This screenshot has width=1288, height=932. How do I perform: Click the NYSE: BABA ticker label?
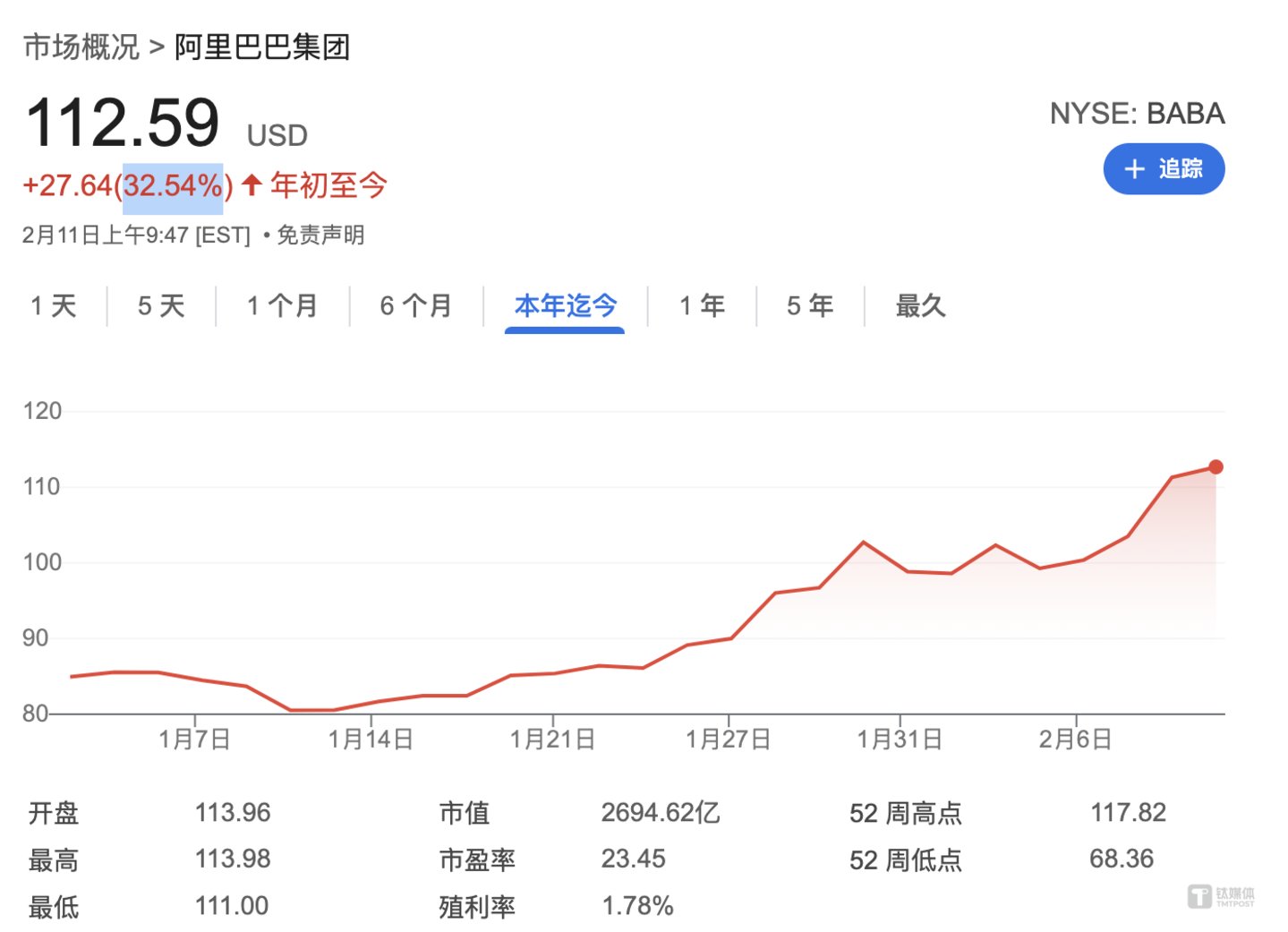pos(1137,114)
